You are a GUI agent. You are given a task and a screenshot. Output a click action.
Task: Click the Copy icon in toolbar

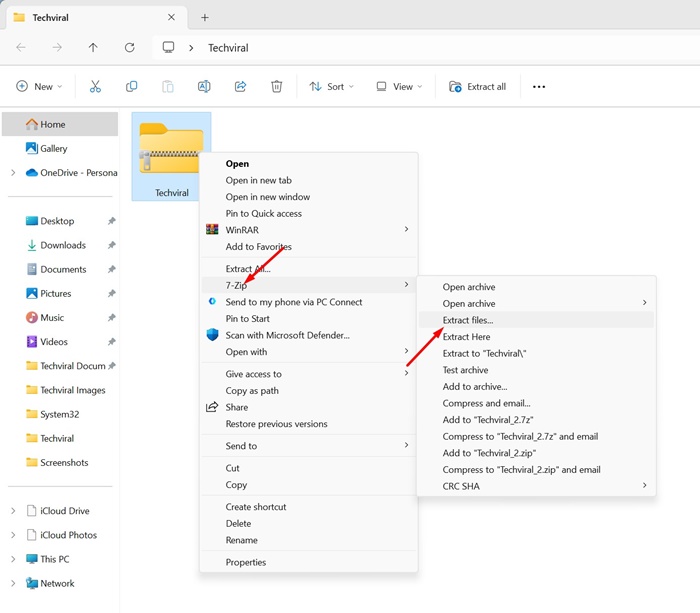click(x=131, y=87)
